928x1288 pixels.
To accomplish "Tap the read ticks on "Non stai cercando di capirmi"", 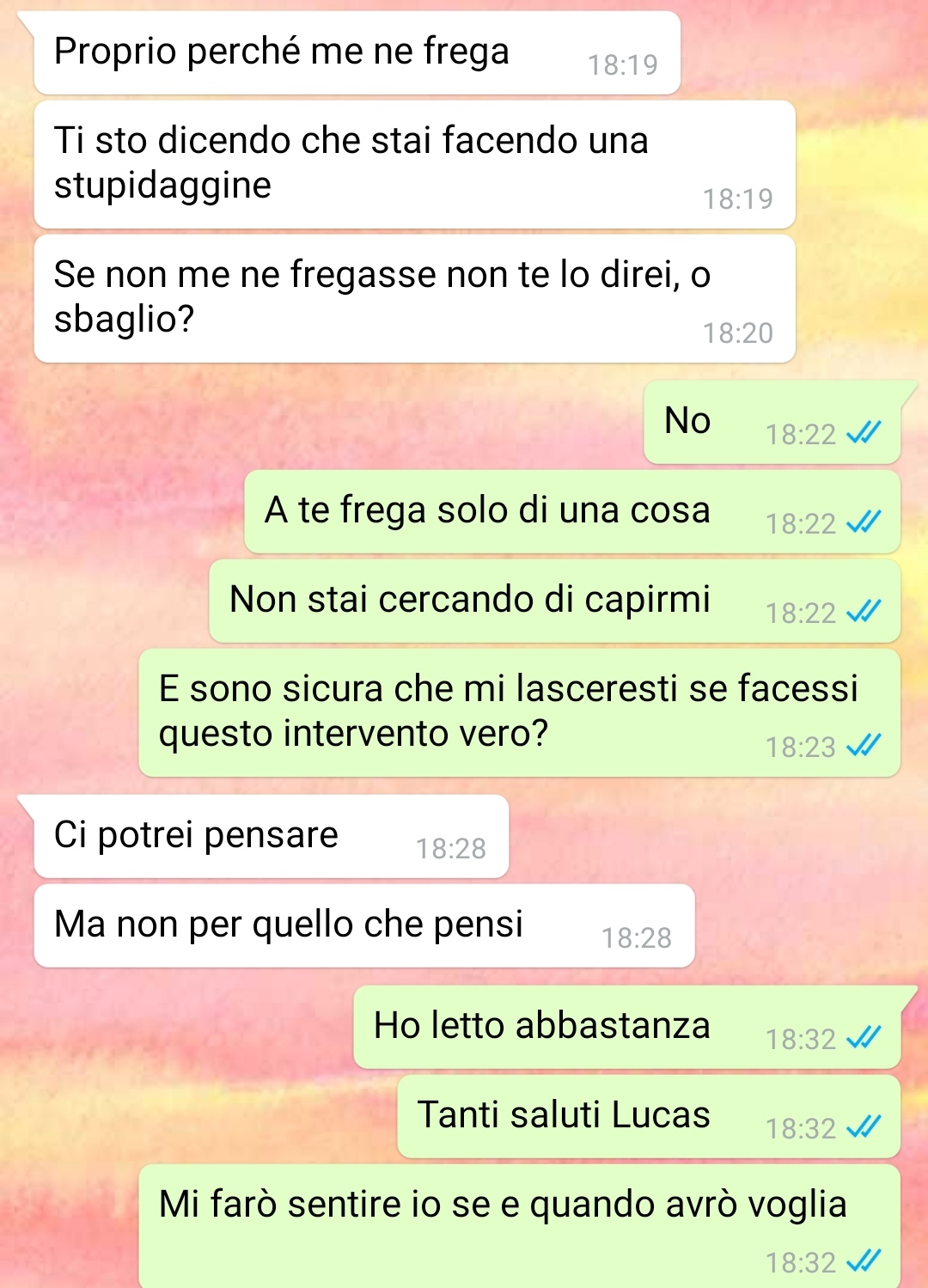I will coord(864,611).
